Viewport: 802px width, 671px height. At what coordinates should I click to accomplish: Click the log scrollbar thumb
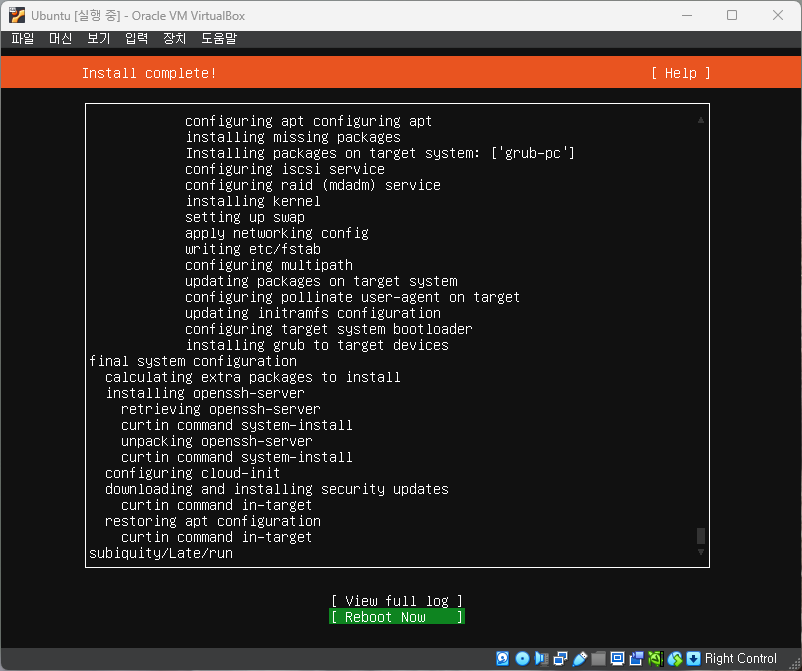click(x=701, y=535)
